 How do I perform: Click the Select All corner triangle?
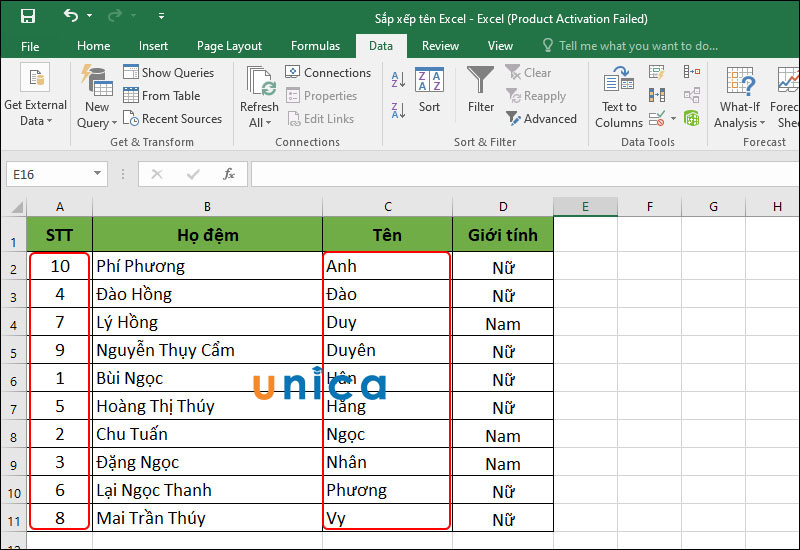point(17,207)
